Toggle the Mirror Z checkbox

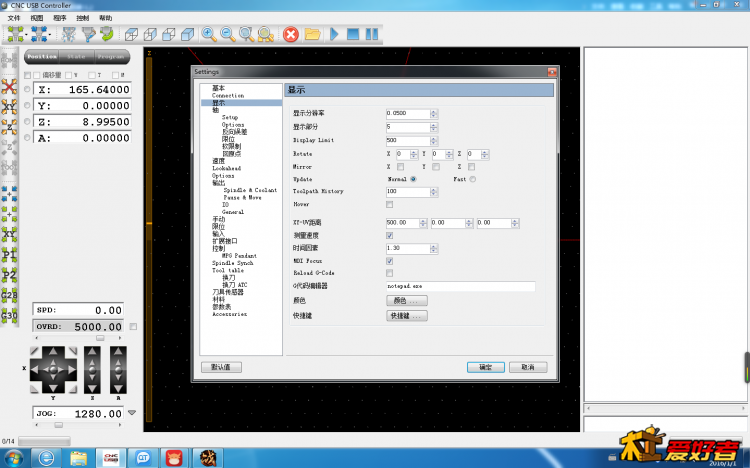click(471, 167)
